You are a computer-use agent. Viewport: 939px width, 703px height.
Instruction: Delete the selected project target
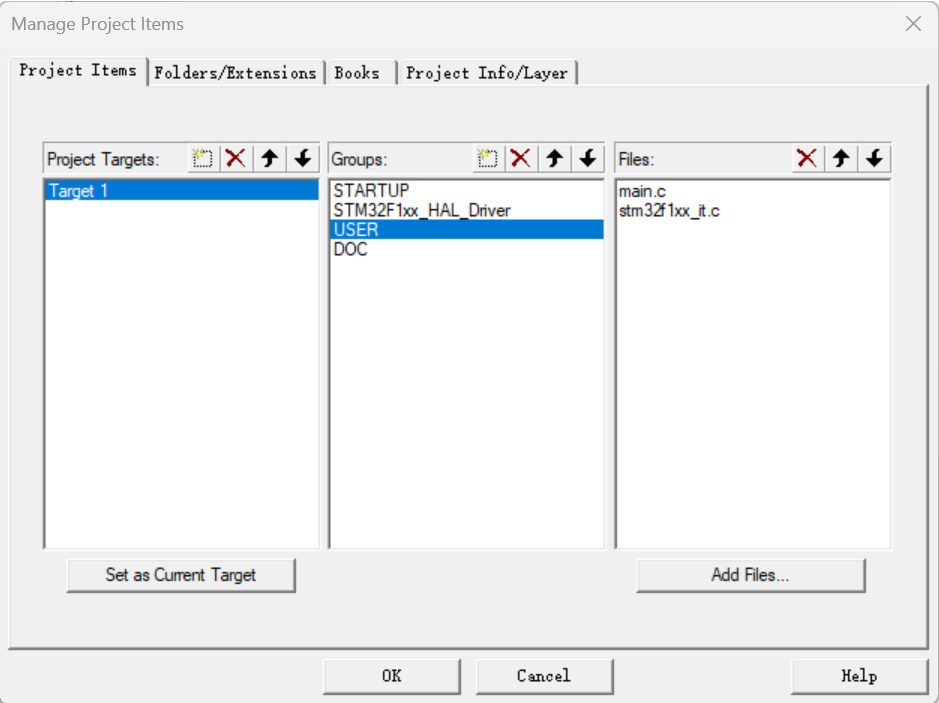[x=236, y=159]
